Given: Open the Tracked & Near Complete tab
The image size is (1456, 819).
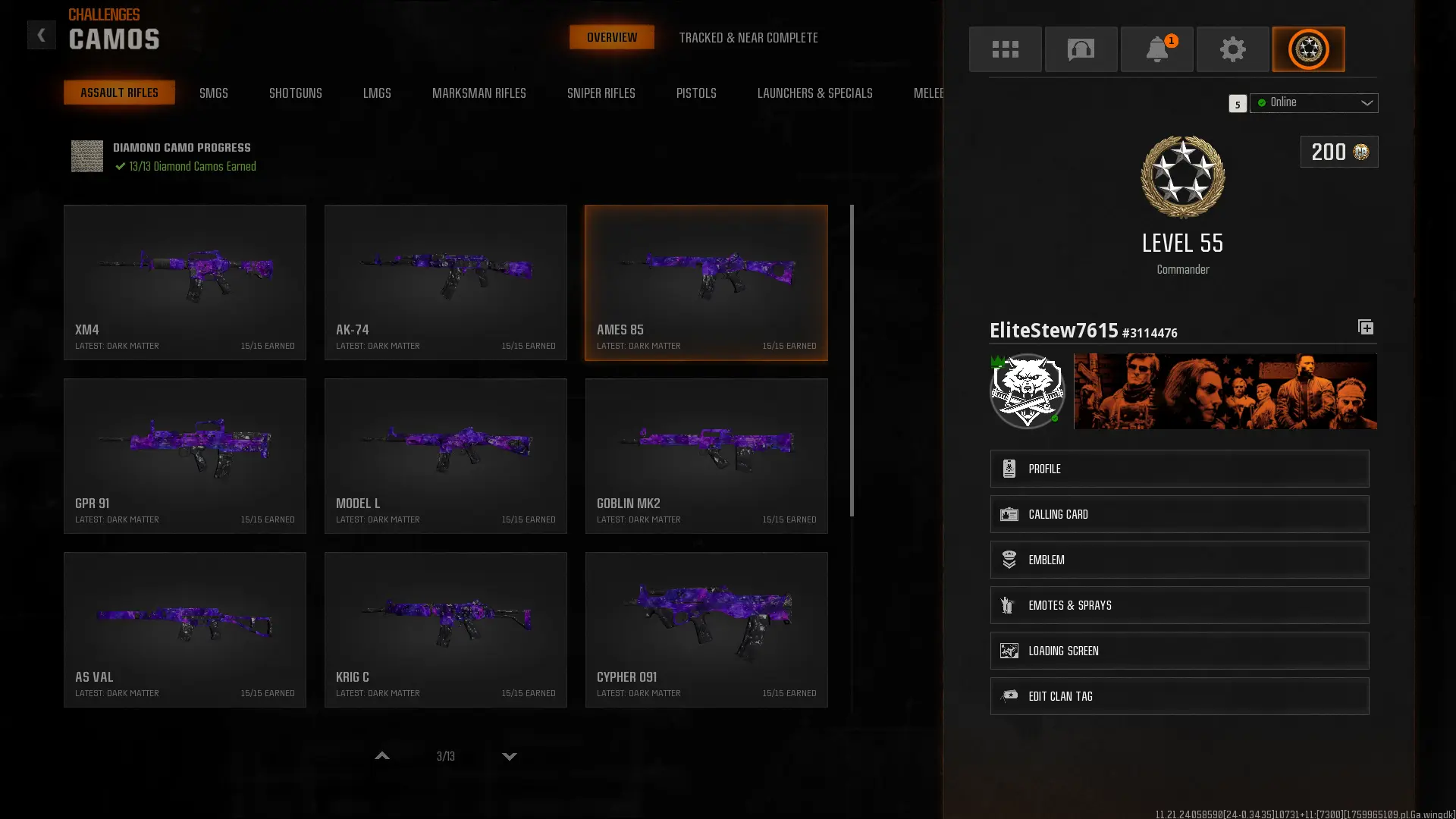Looking at the screenshot, I should pyautogui.click(x=748, y=38).
